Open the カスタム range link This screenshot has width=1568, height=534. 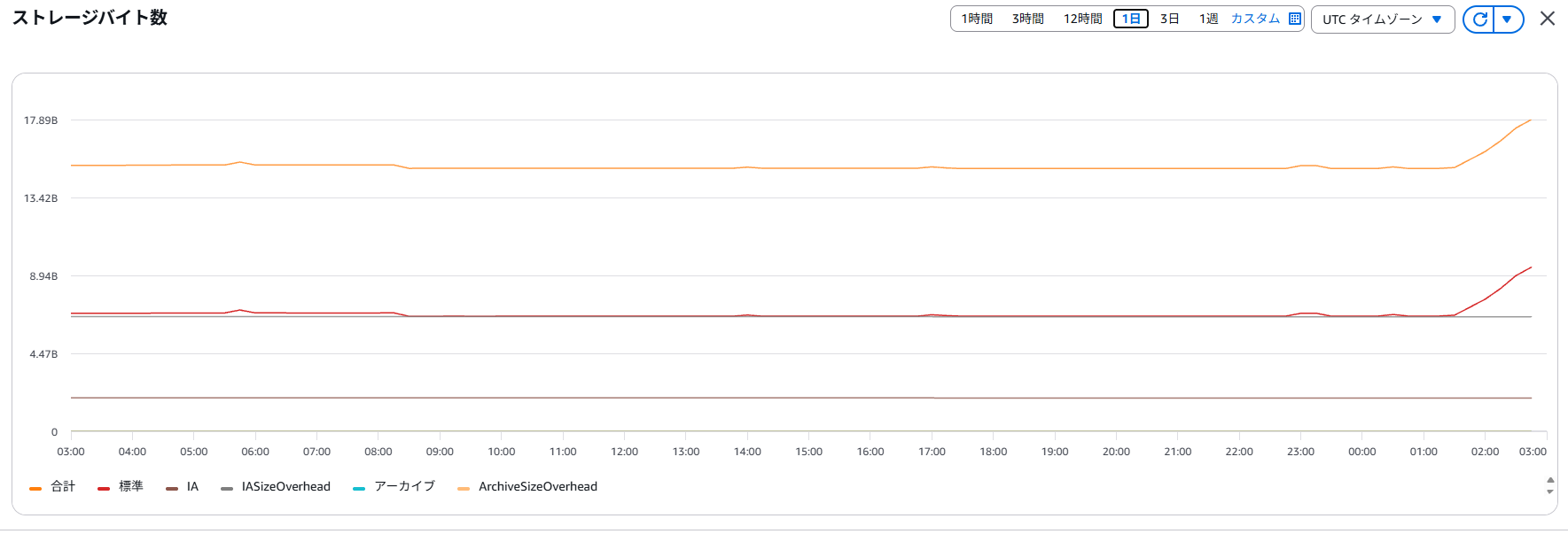pos(1255,19)
